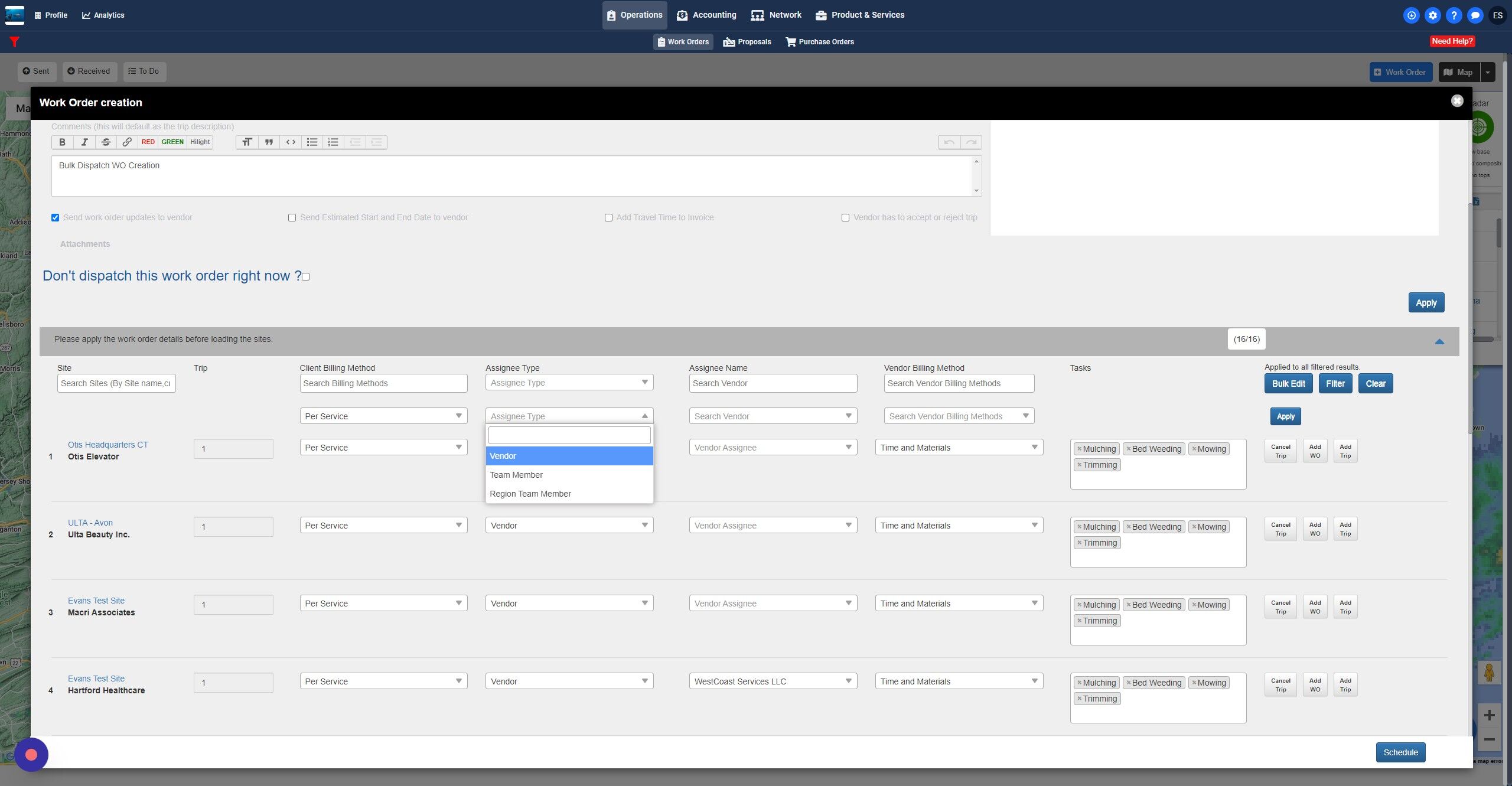Open WestCoast Services LLC assignee dropdown
Image resolution: width=1512 pixels, height=786 pixels.
pyautogui.click(x=773, y=681)
